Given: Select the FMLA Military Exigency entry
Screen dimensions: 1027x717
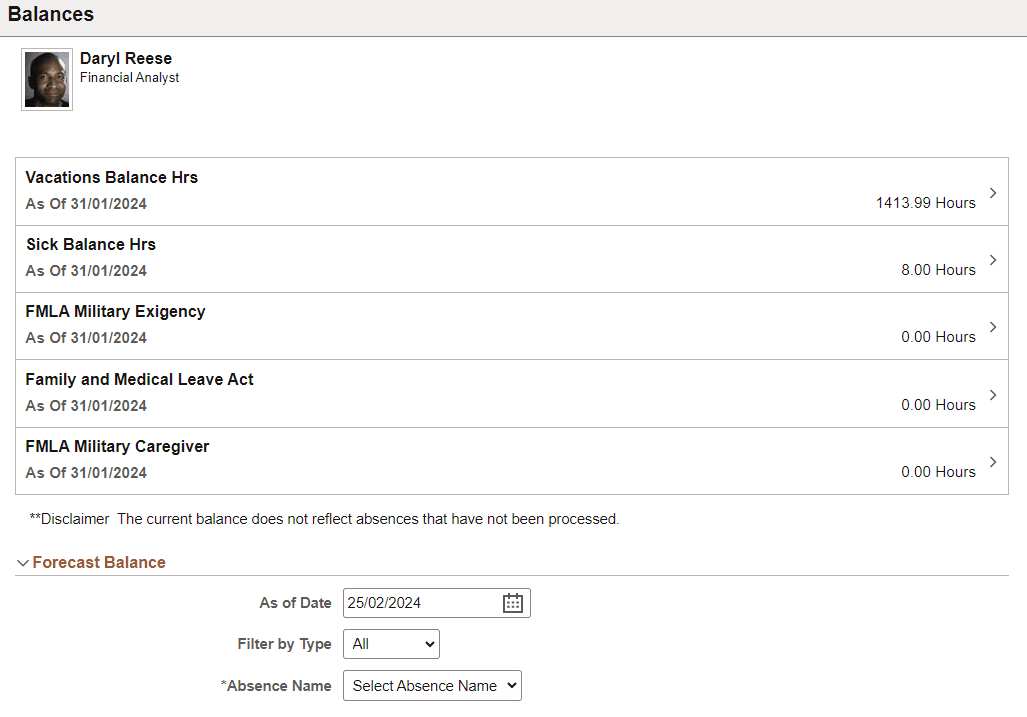Looking at the screenshot, I should click(116, 312).
